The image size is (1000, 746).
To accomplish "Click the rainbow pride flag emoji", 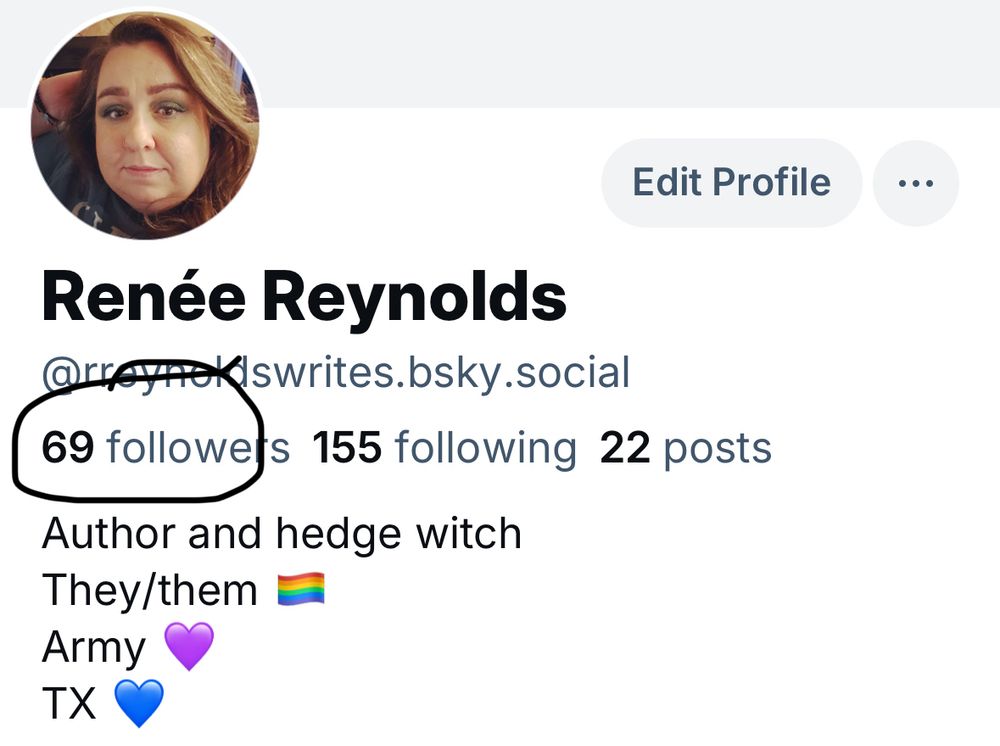I will click(x=301, y=589).
